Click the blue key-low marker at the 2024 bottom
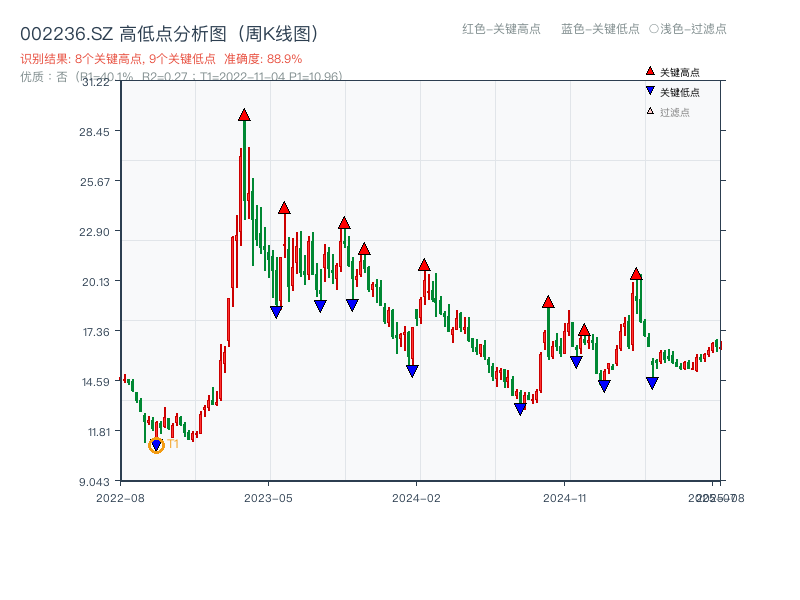The width and height of the screenshot is (800, 600). tap(519, 408)
